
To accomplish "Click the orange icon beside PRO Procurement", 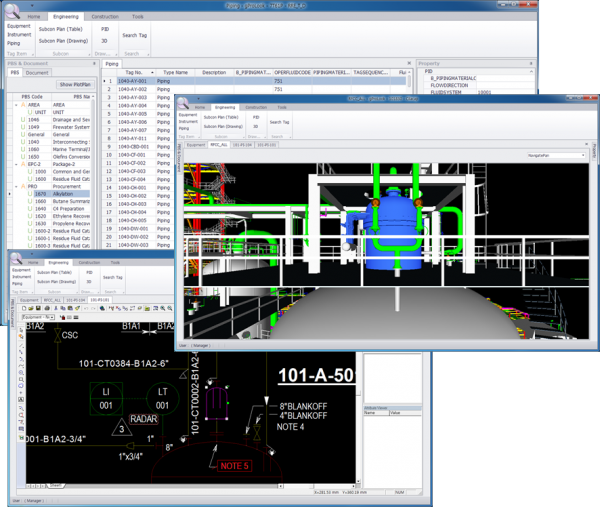I will (24, 187).
